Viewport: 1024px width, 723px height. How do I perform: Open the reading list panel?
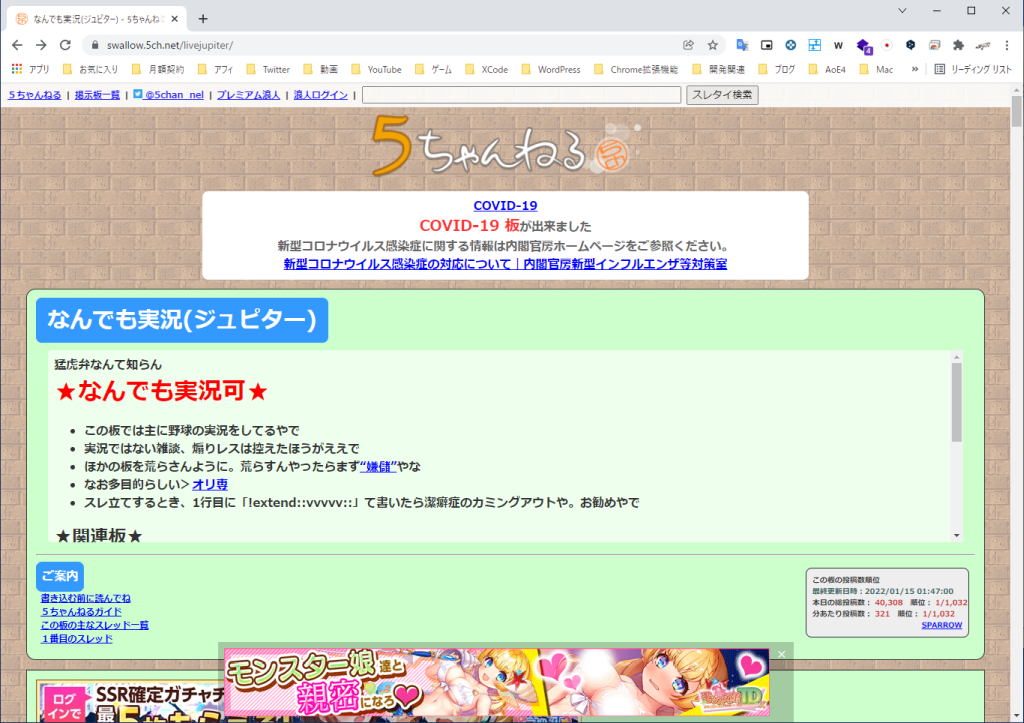(x=973, y=69)
